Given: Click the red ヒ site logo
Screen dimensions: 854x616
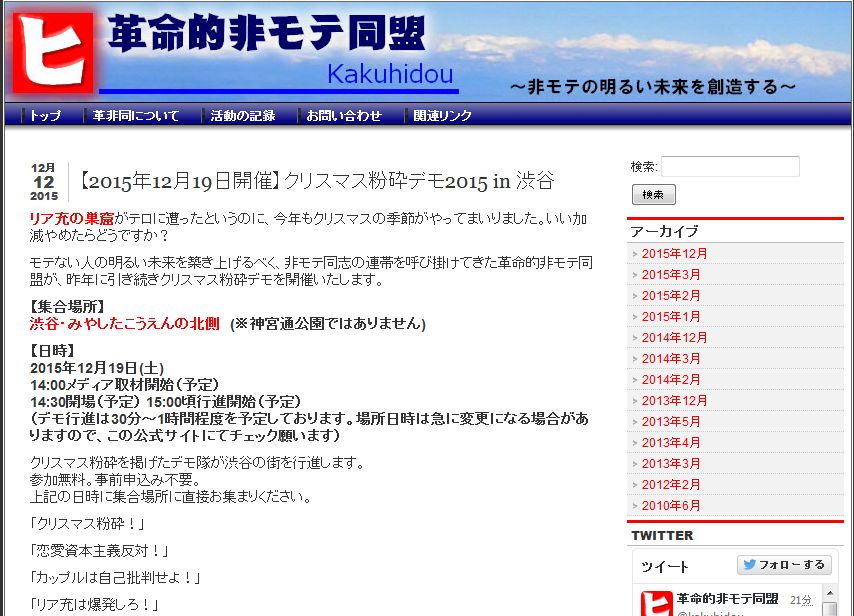Looking at the screenshot, I should pos(52,52).
